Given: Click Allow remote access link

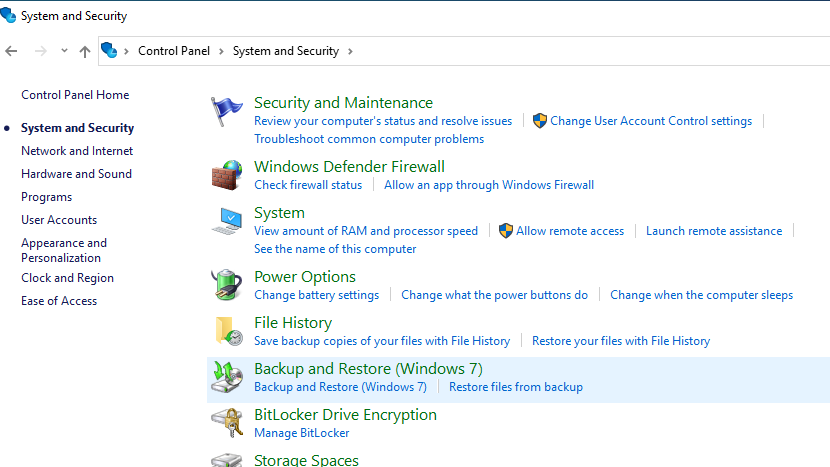Looking at the screenshot, I should (570, 231).
